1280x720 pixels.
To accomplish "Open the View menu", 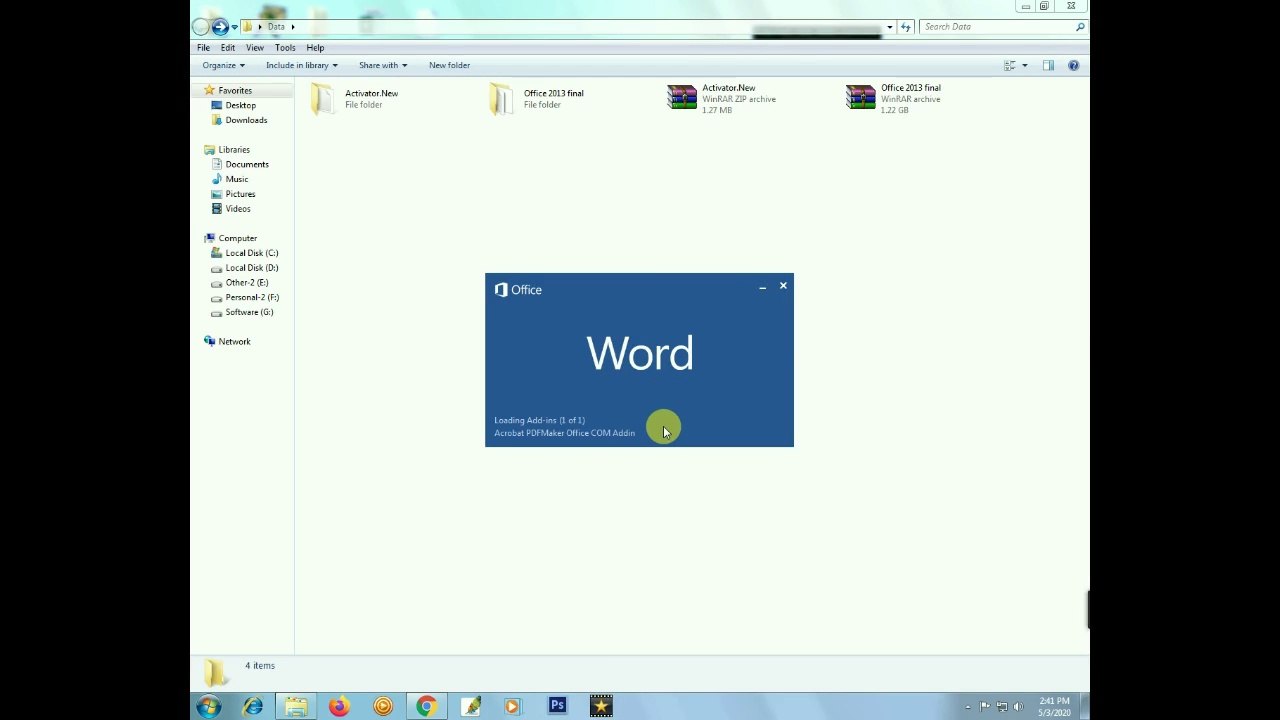I will [x=255, y=47].
